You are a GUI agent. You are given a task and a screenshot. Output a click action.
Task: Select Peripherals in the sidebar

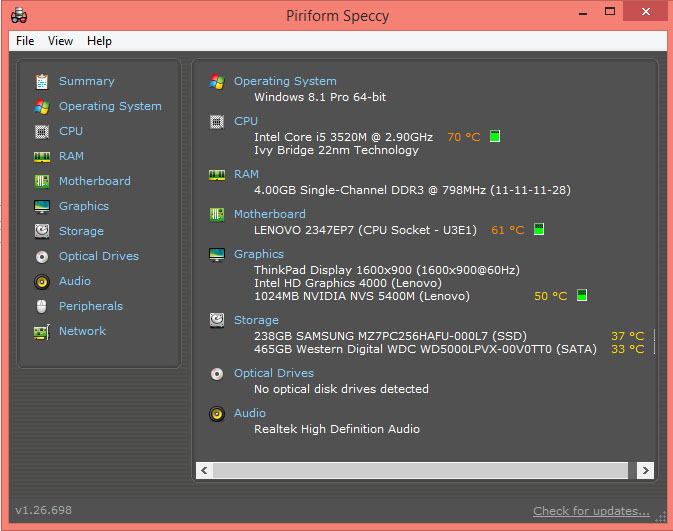point(91,306)
